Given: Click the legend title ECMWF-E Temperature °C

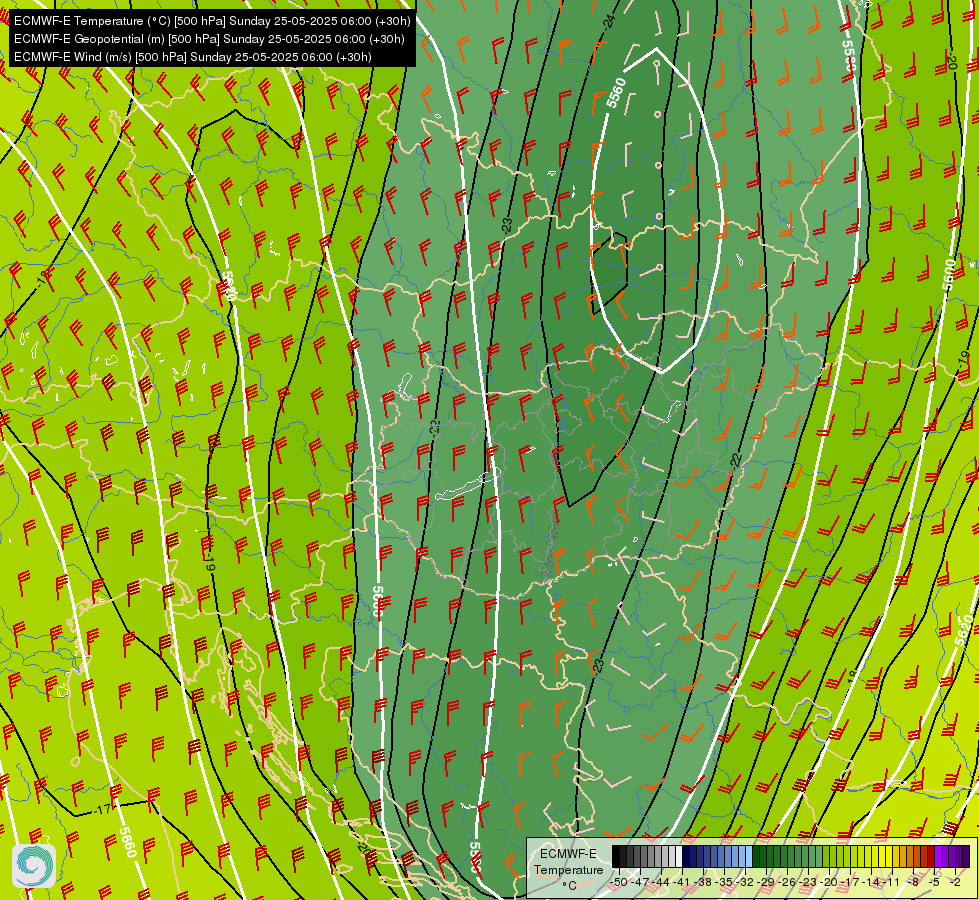Looking at the screenshot, I should coord(569,869).
